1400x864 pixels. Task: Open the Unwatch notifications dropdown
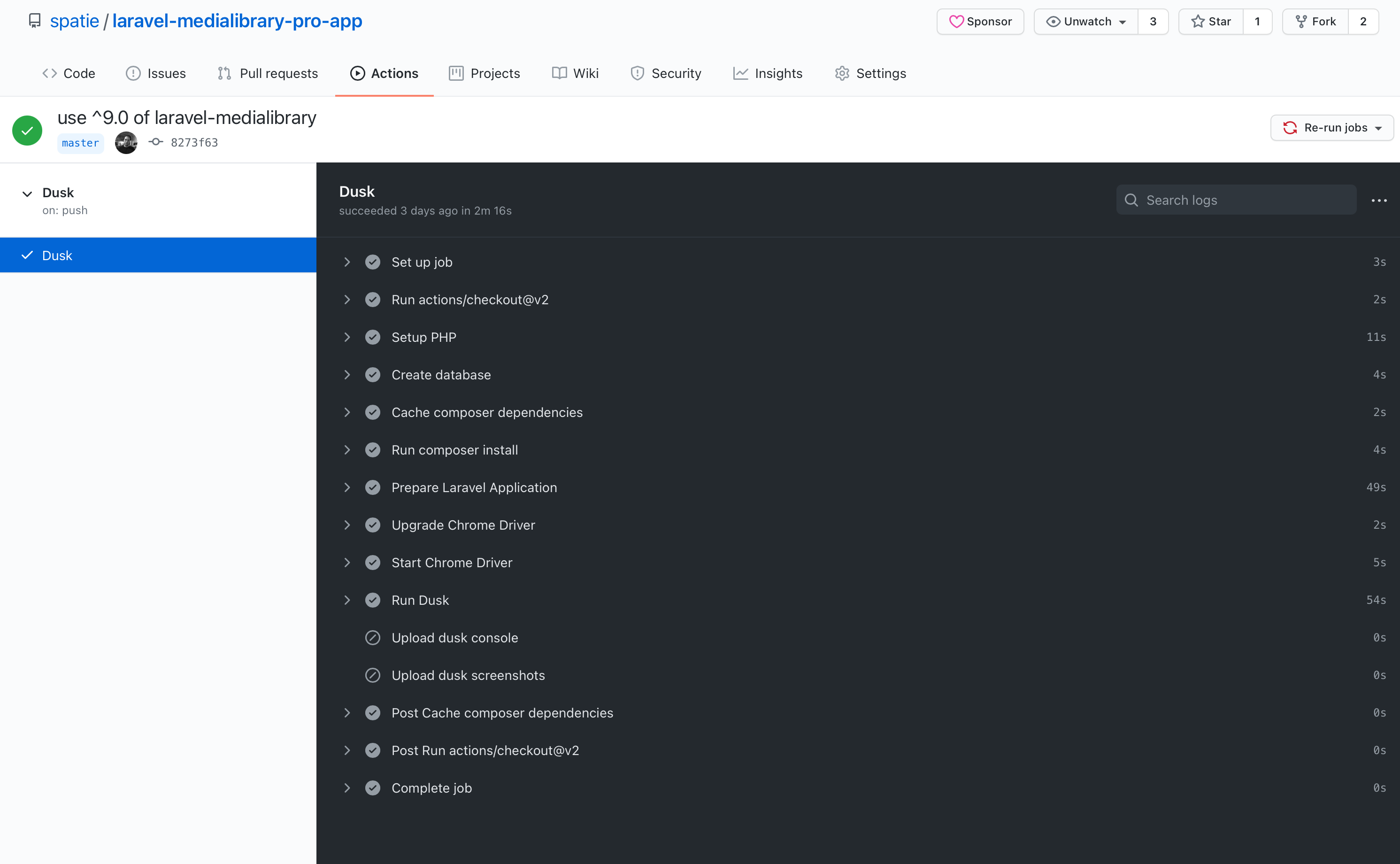[1086, 22]
